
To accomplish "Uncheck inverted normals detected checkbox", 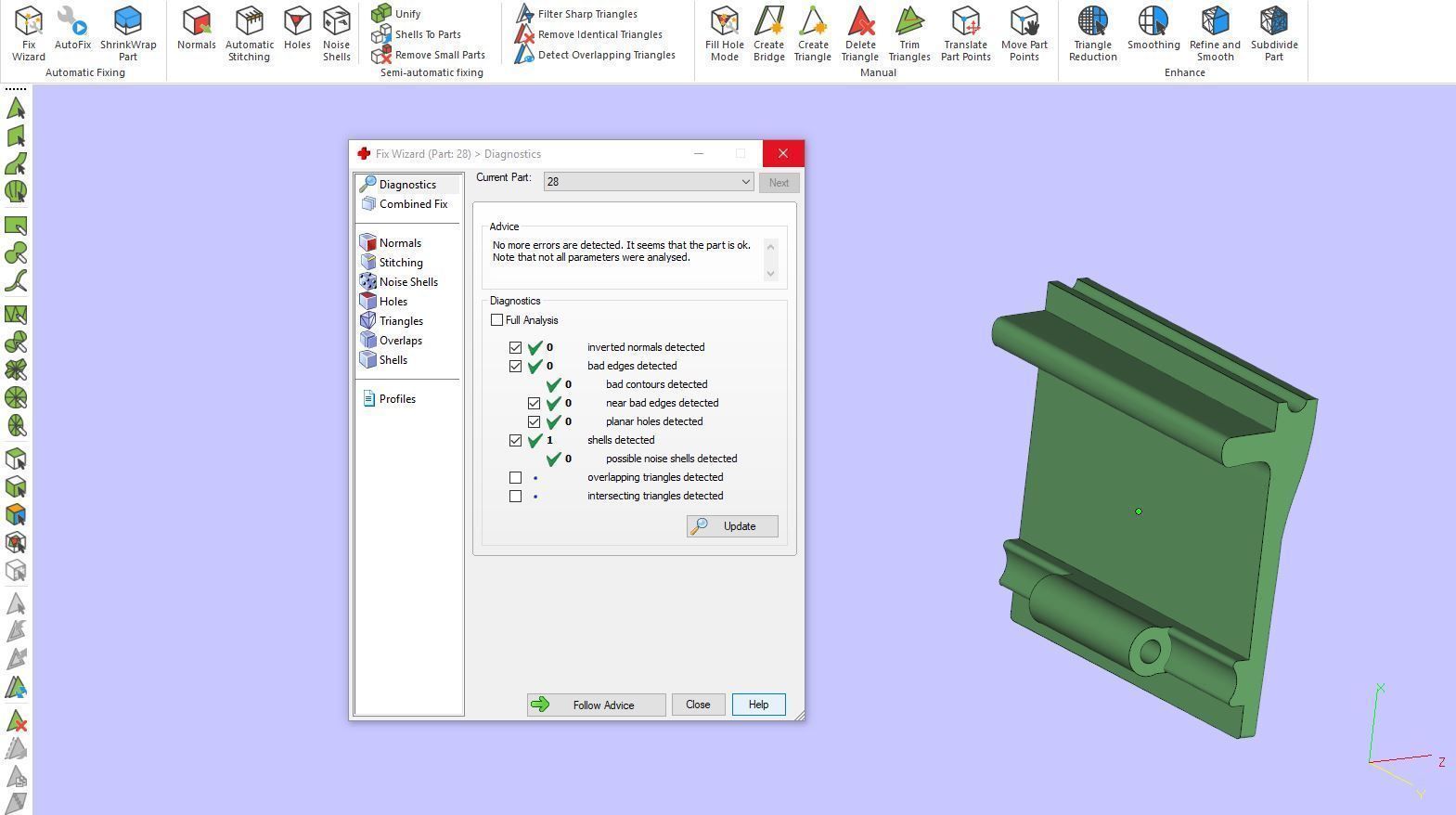I will [x=516, y=347].
